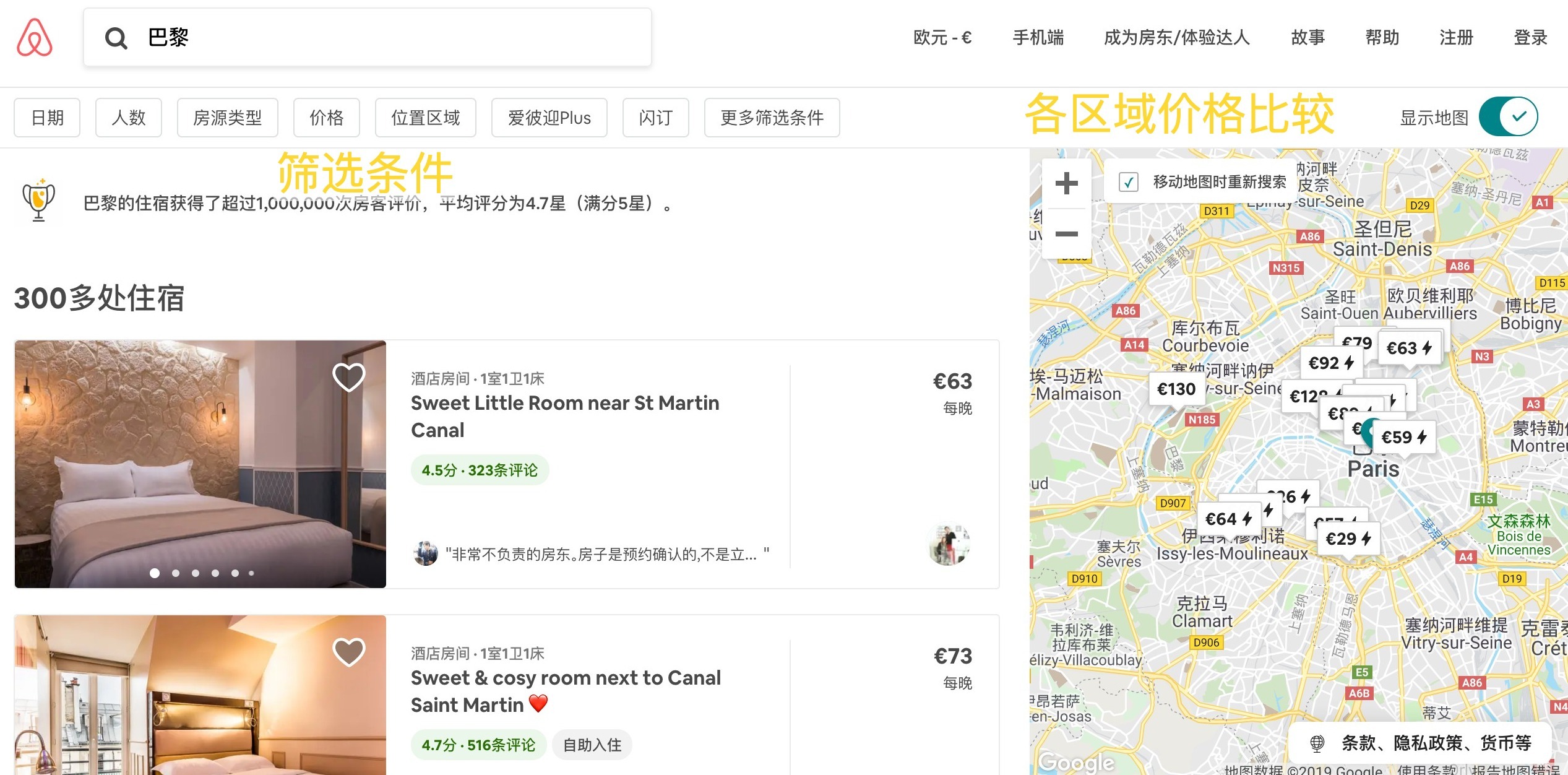The width and height of the screenshot is (1568, 775).
Task: Click the Airbnb logo icon
Action: pyautogui.click(x=35, y=38)
